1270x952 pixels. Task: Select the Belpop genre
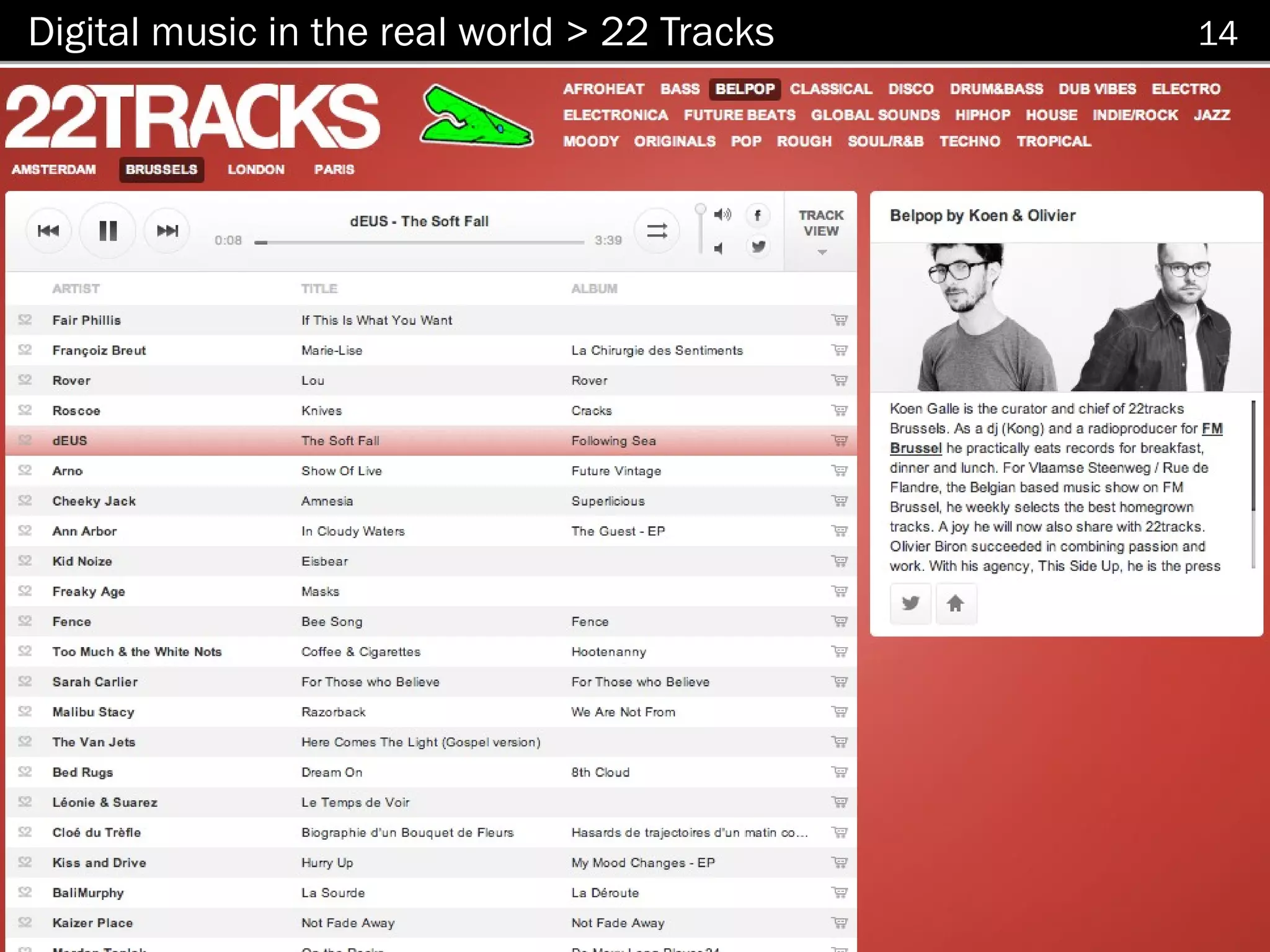tap(745, 89)
